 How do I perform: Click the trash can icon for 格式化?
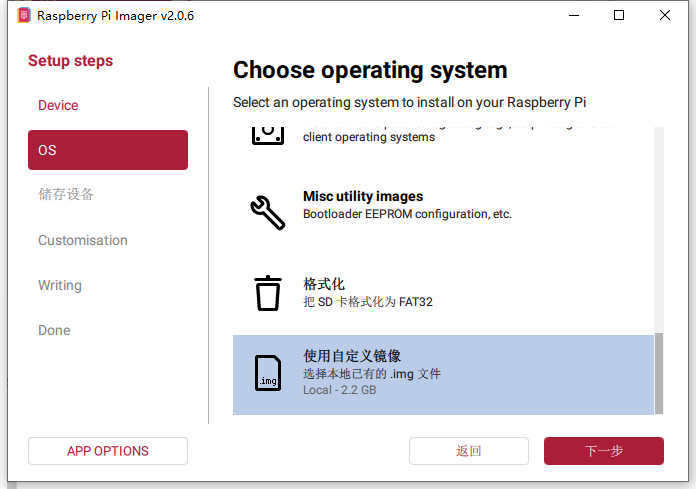[267, 293]
